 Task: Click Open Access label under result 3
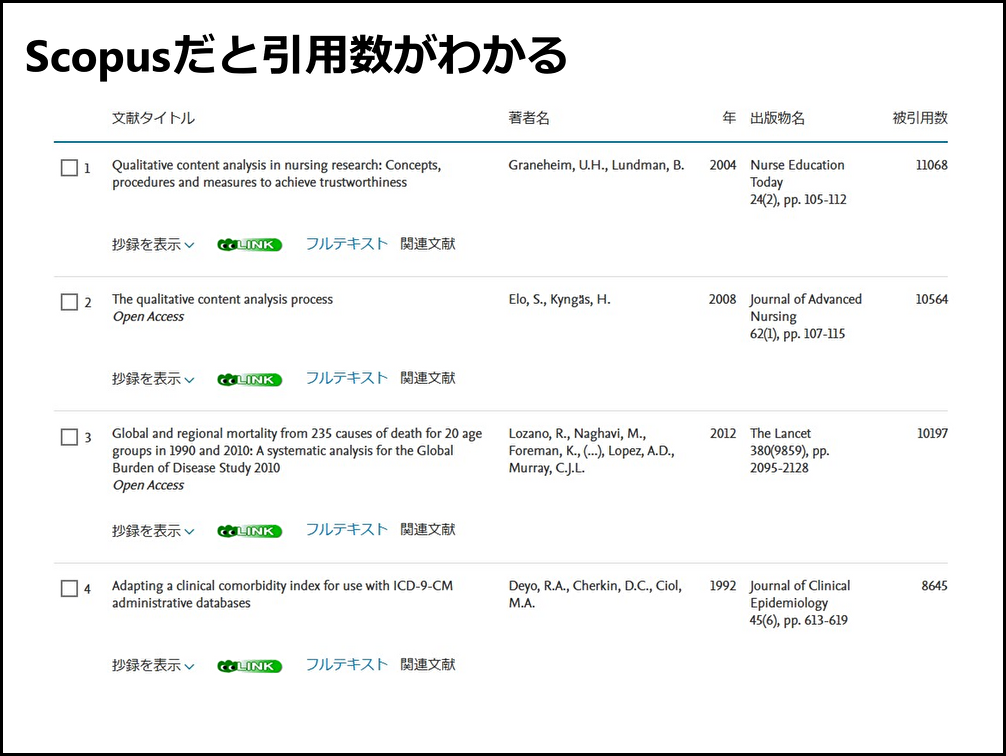click(148, 485)
